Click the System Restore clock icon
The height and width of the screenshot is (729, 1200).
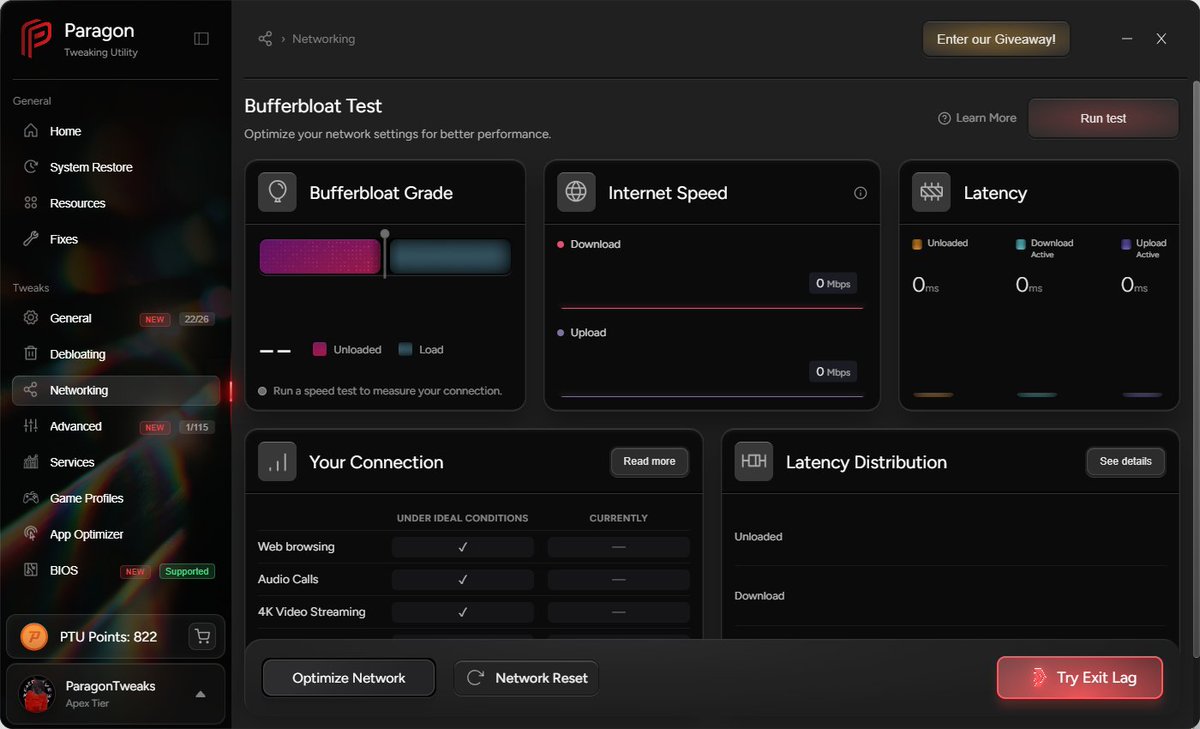coord(31,167)
